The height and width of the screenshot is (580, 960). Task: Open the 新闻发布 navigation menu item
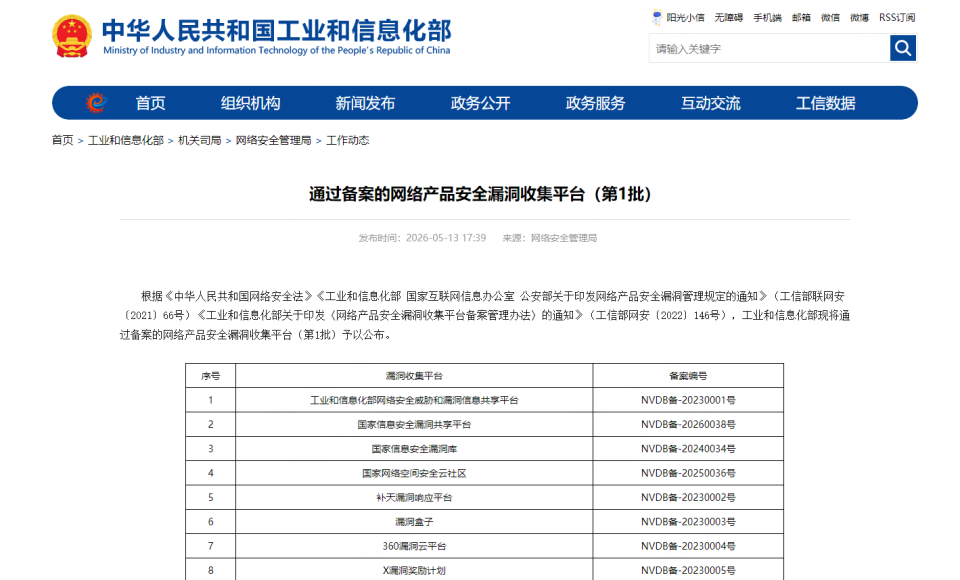[x=366, y=103]
